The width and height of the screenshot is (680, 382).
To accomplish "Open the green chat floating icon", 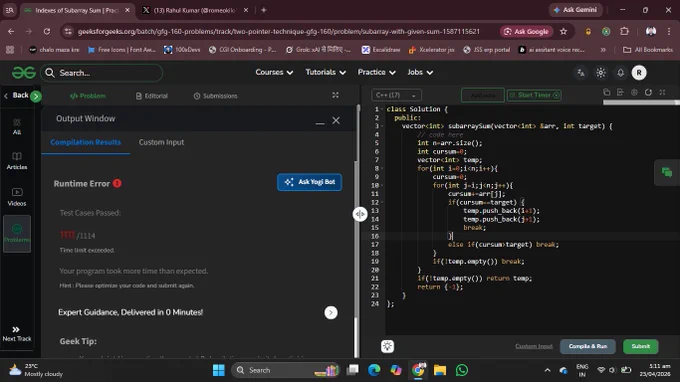I will [667, 173].
